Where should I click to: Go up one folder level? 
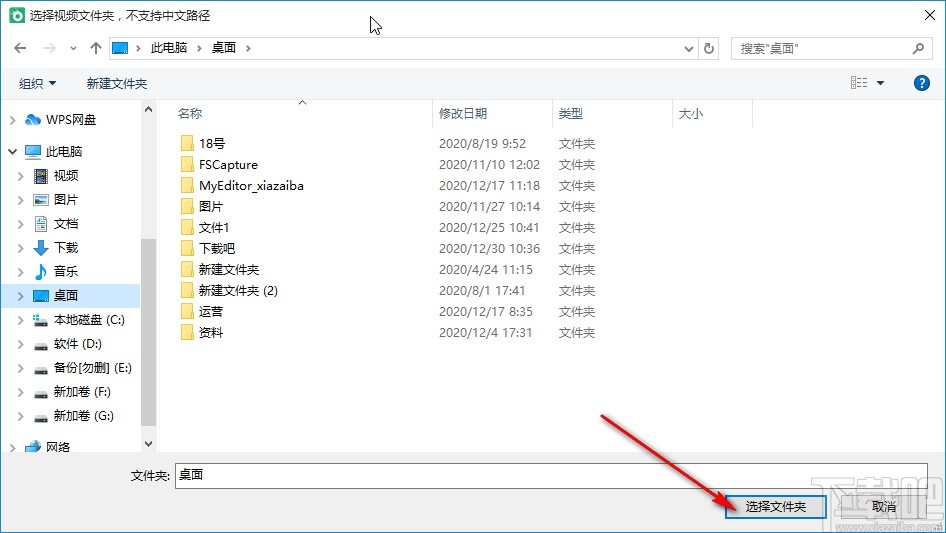pyautogui.click(x=95, y=48)
